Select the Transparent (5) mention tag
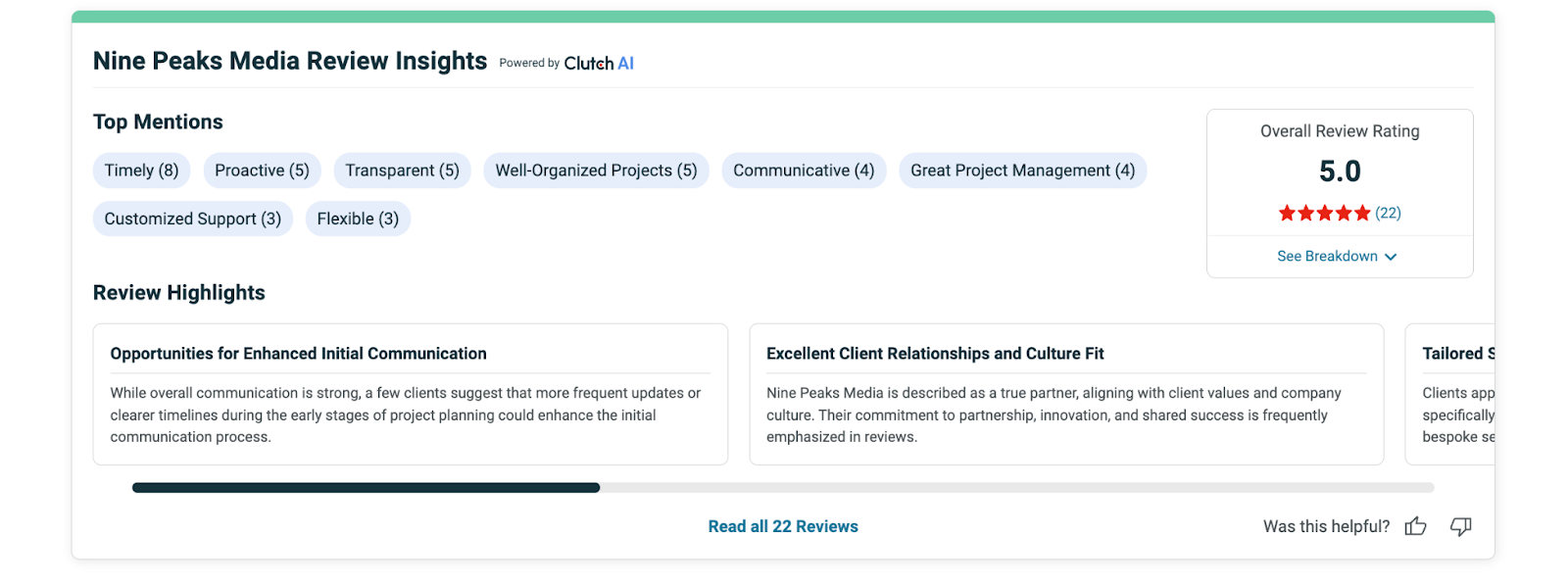The image size is (1568, 585). [x=402, y=171]
